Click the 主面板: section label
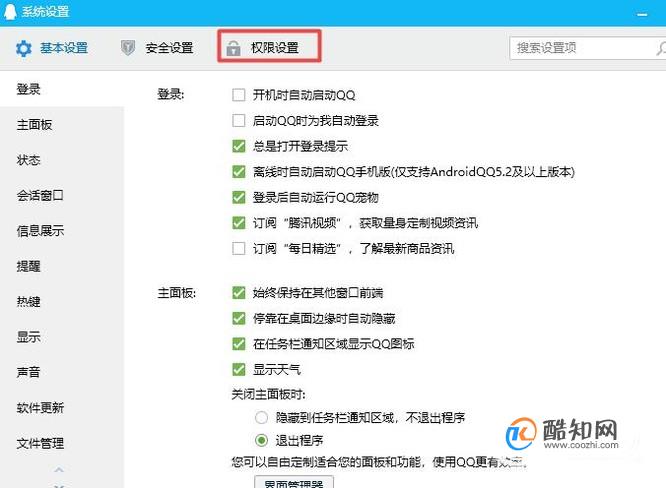The height and width of the screenshot is (488, 666). point(177,293)
